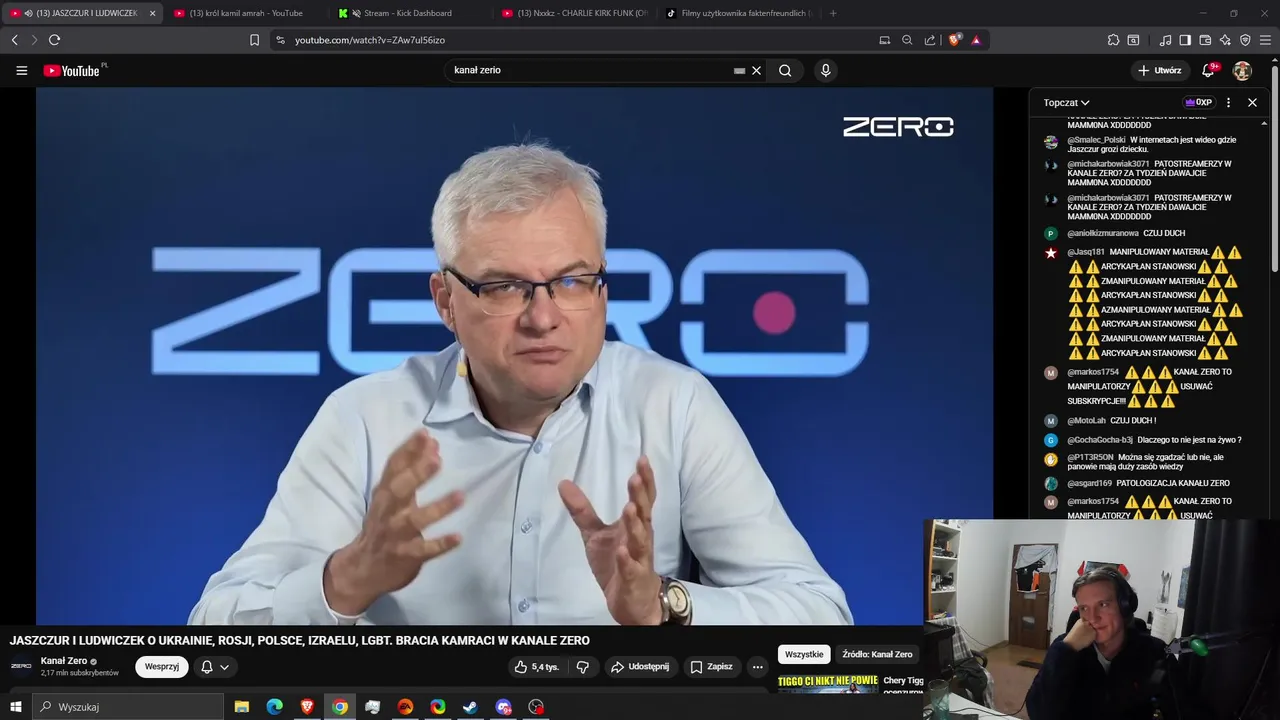Open the Brave VPN shield icon

pyautogui.click(x=1245, y=40)
